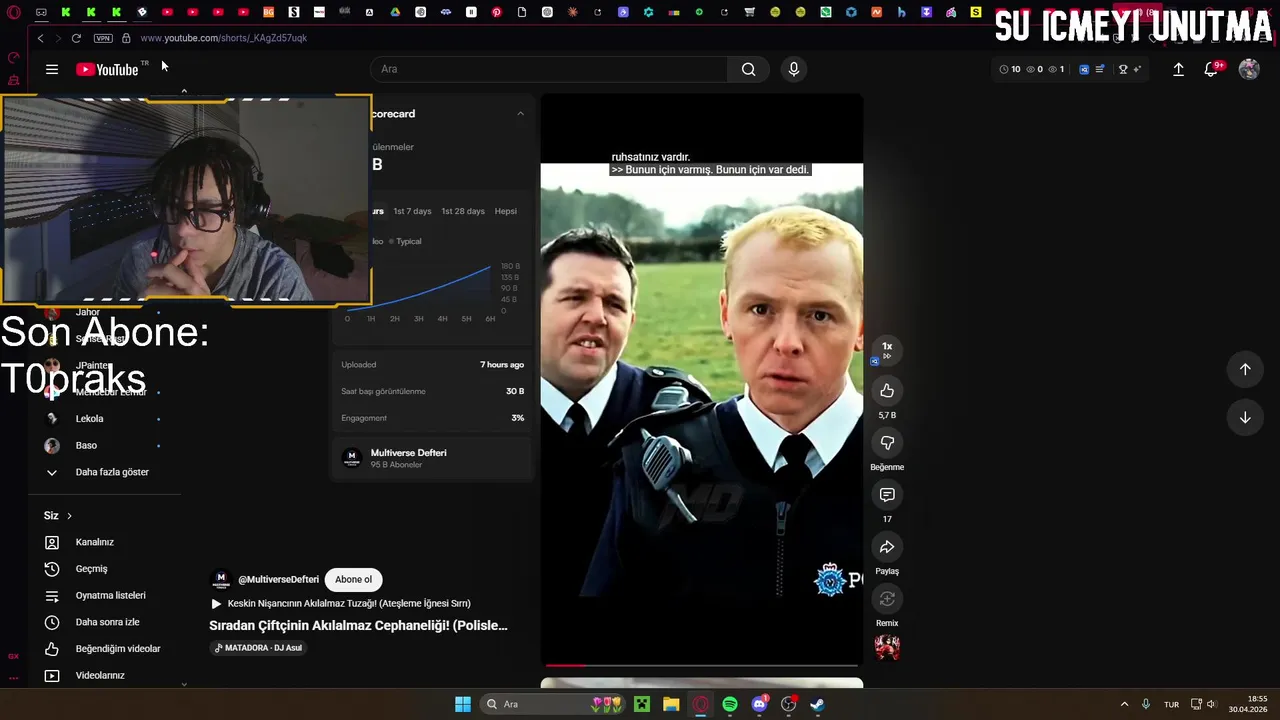Open Multiverse Defteri channel card
Viewport: 1280px width, 720px height.
pyautogui.click(x=432, y=459)
